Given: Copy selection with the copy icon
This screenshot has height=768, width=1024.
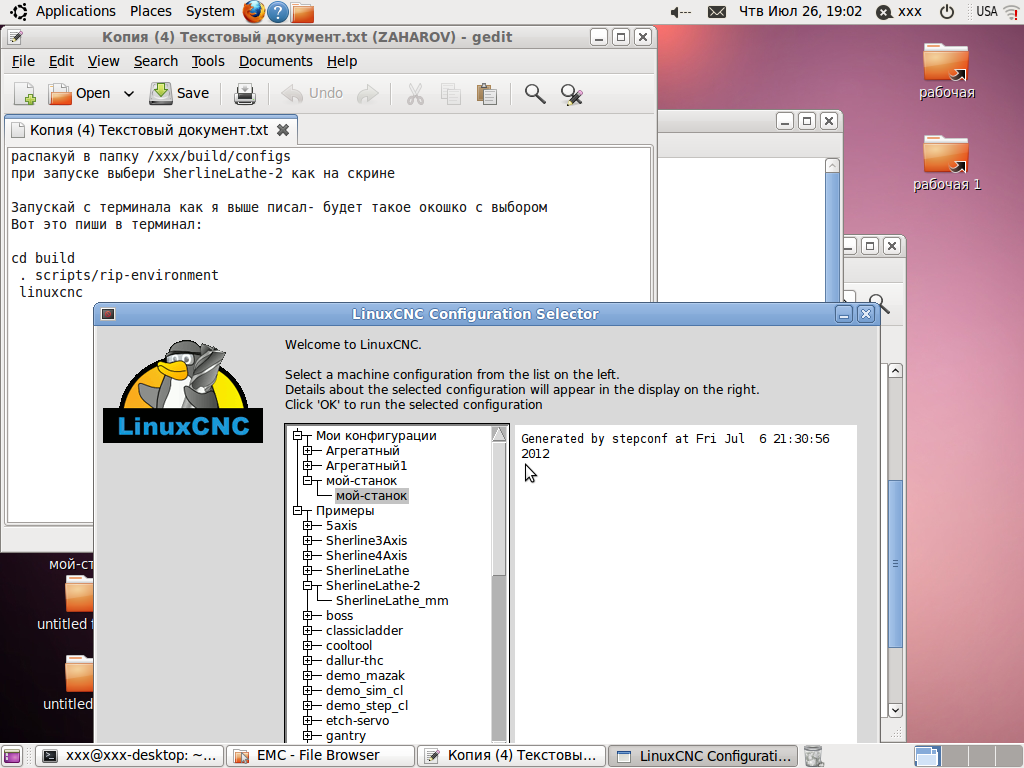Looking at the screenshot, I should (451, 94).
